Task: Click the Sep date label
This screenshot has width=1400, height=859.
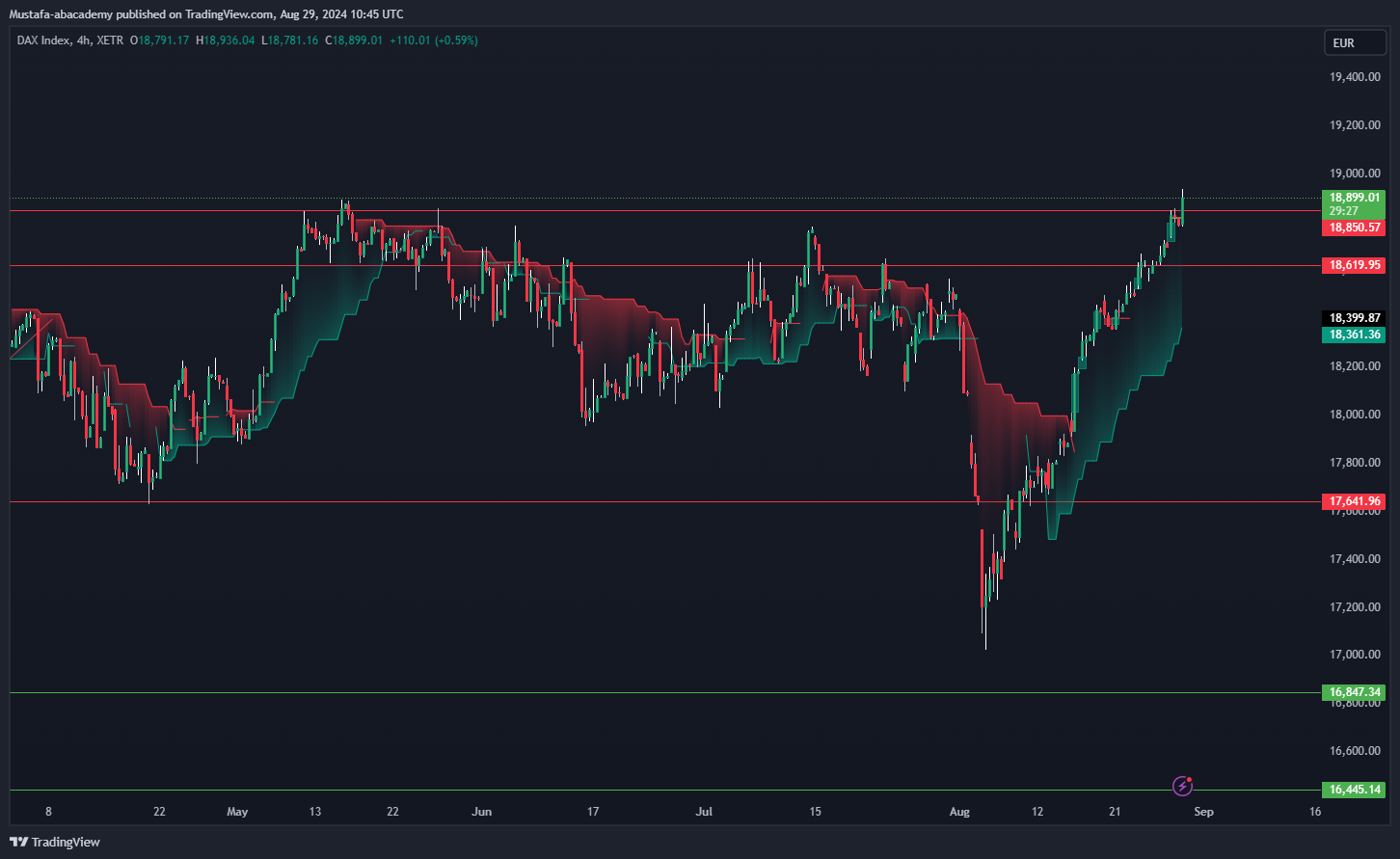Action: click(1203, 812)
